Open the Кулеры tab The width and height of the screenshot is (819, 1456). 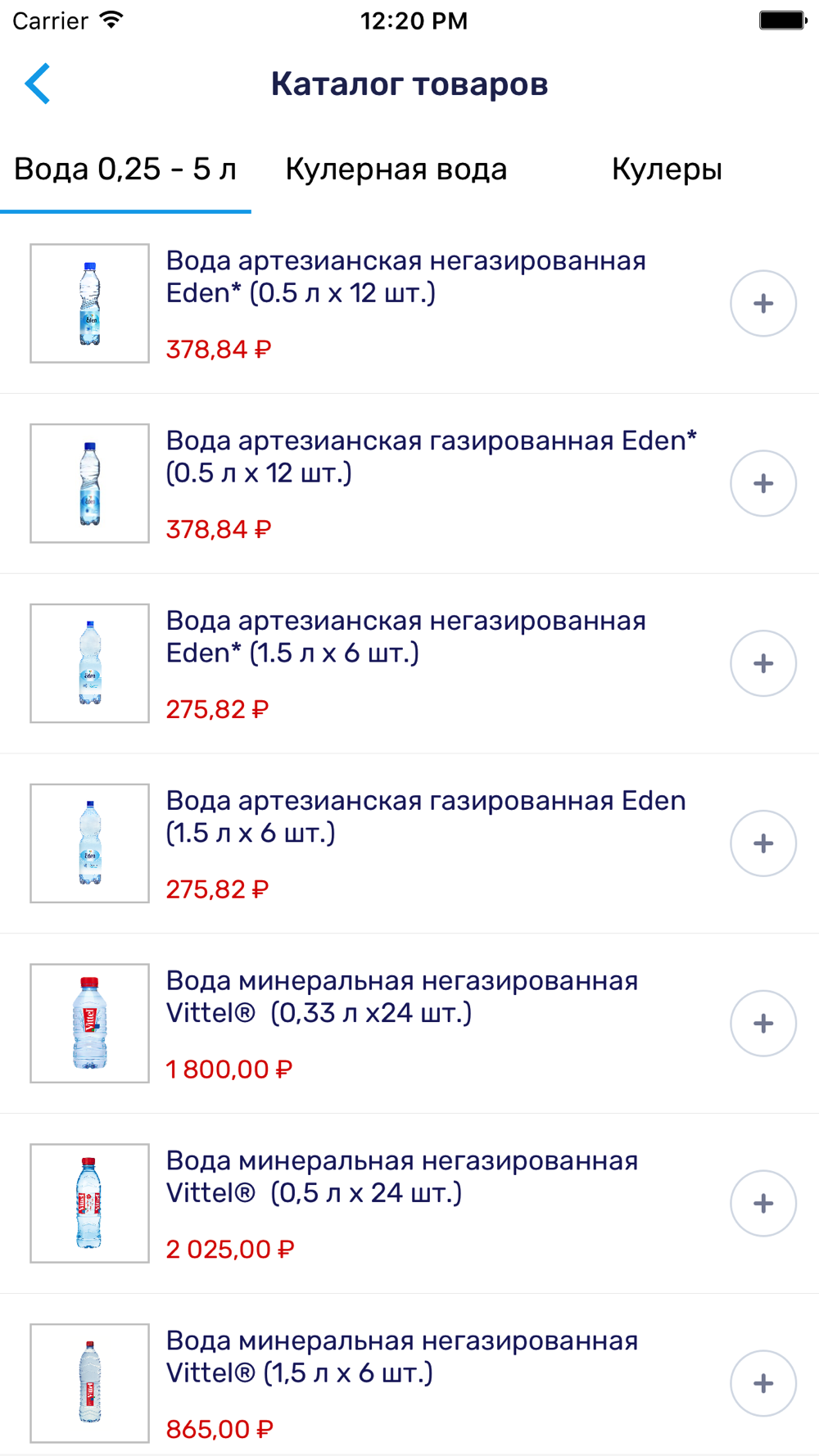click(667, 170)
